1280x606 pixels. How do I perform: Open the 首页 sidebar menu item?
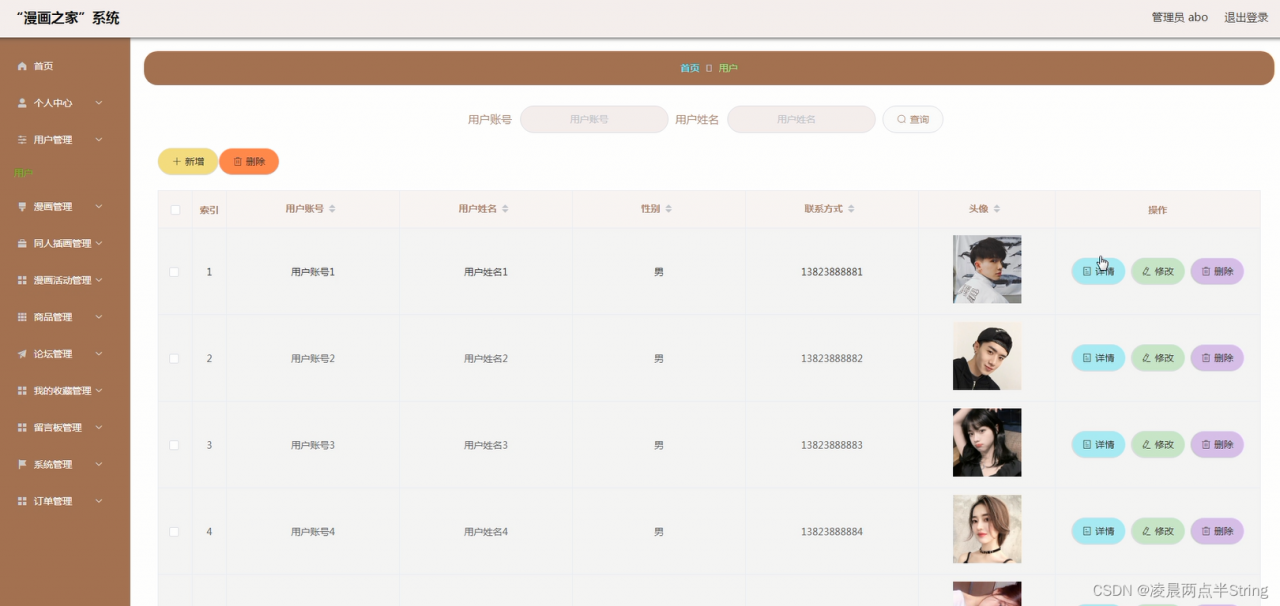coord(65,66)
